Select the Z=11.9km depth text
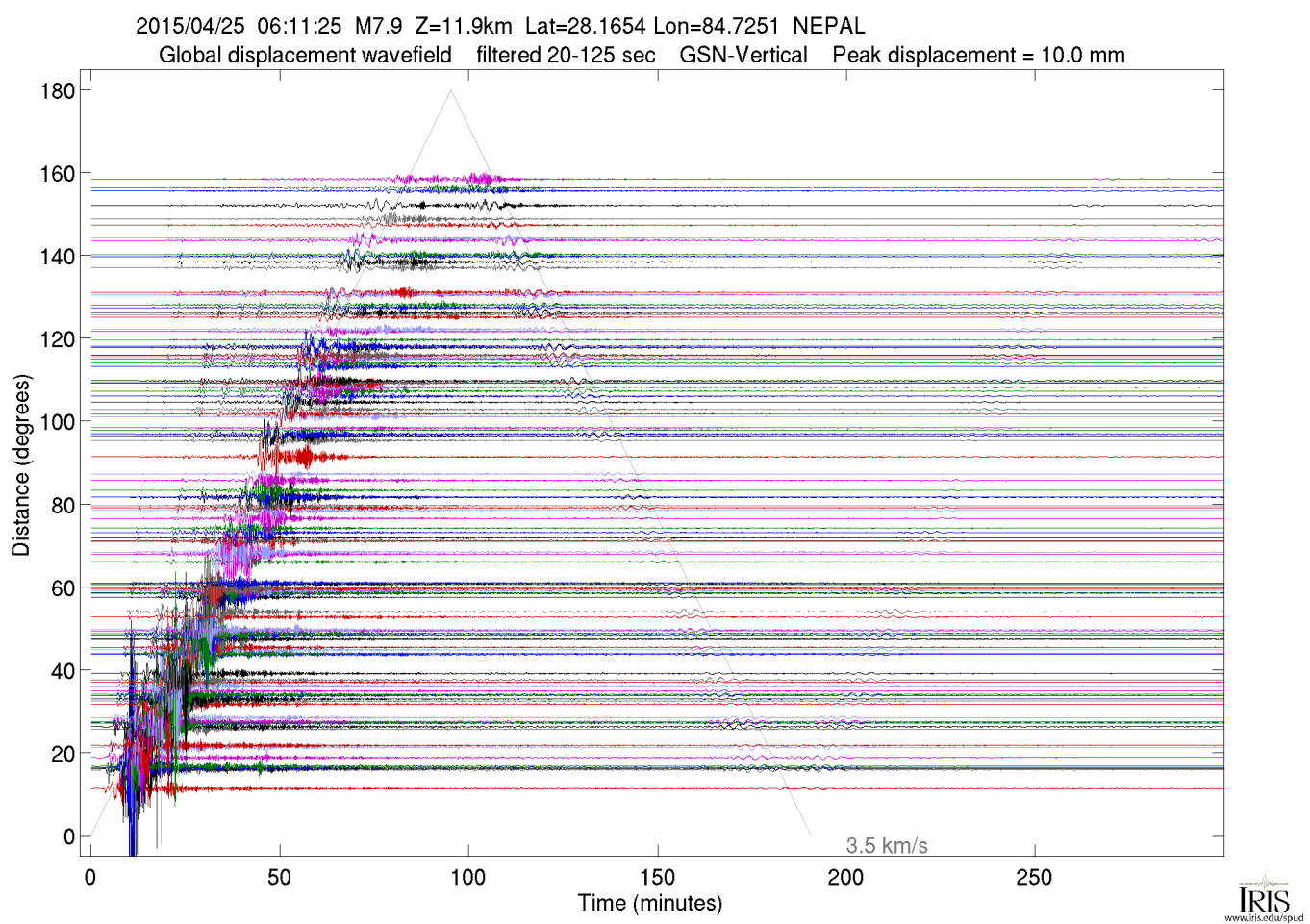 coord(464,26)
